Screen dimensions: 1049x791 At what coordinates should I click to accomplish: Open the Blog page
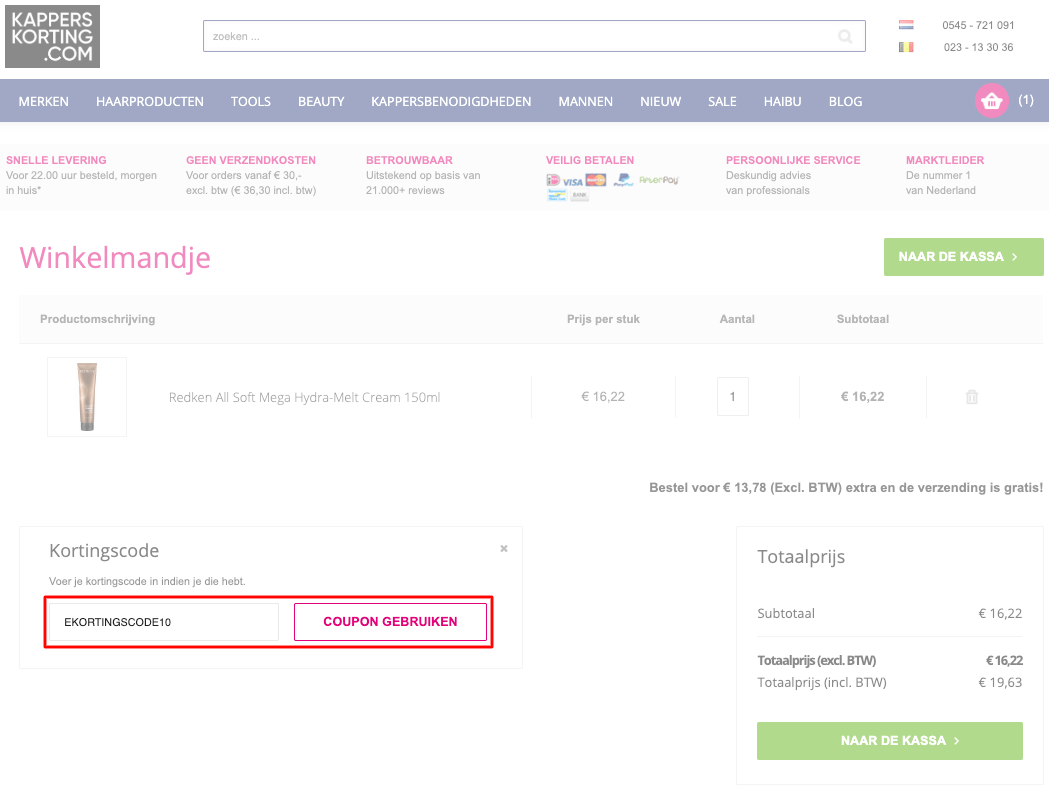[x=845, y=102]
